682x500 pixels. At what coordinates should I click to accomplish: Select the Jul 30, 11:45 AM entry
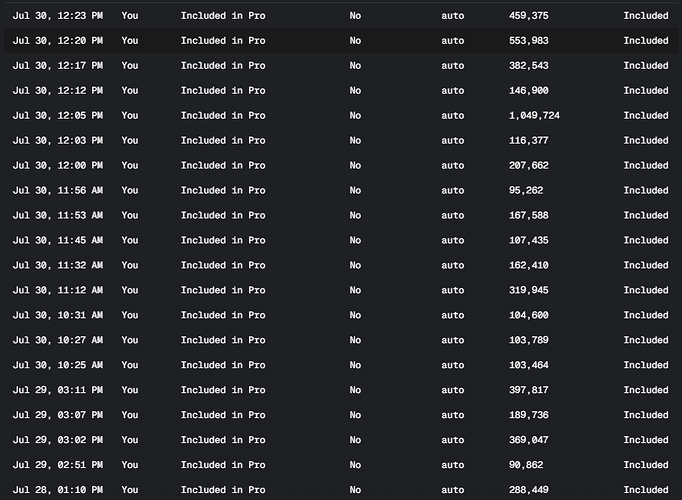[x=57, y=241]
